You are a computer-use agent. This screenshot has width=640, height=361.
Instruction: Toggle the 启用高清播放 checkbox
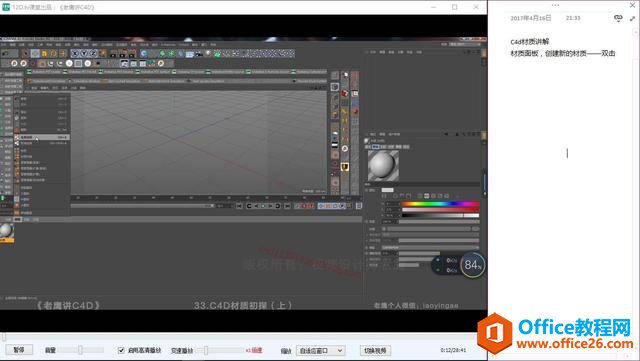point(121,350)
